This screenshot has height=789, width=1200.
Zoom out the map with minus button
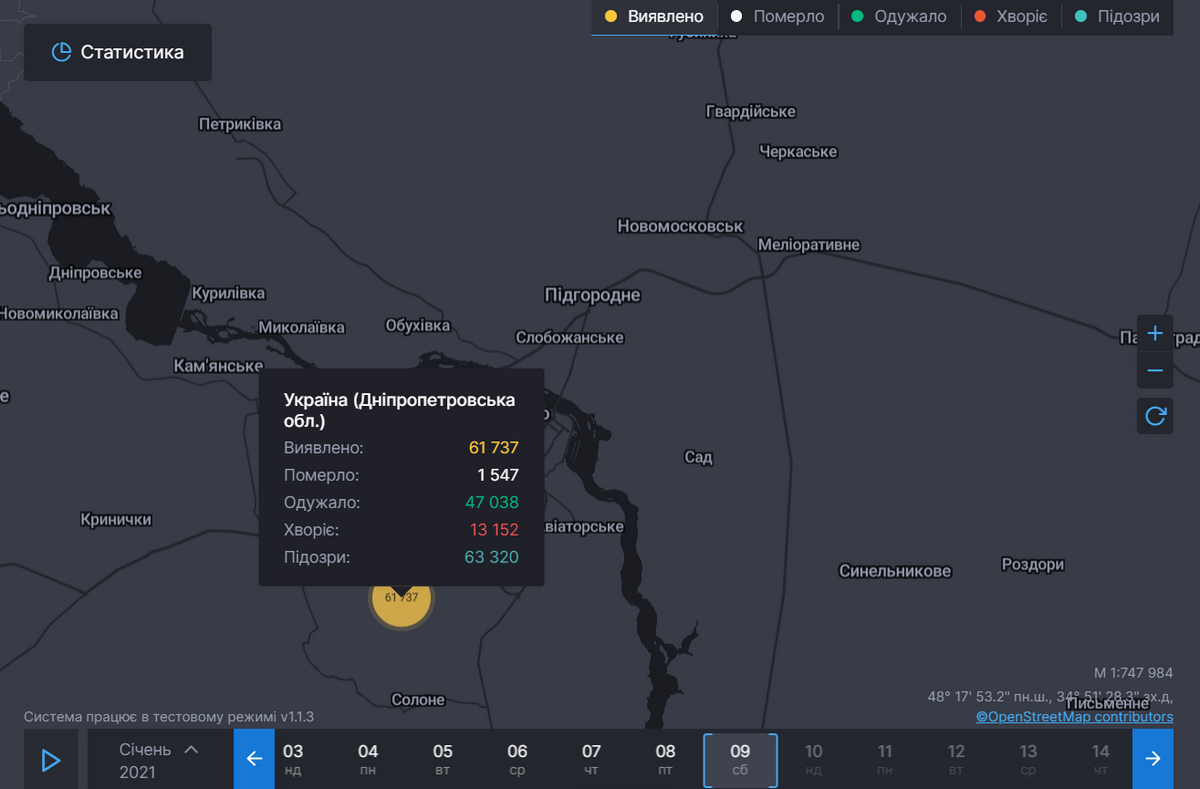(x=1155, y=371)
